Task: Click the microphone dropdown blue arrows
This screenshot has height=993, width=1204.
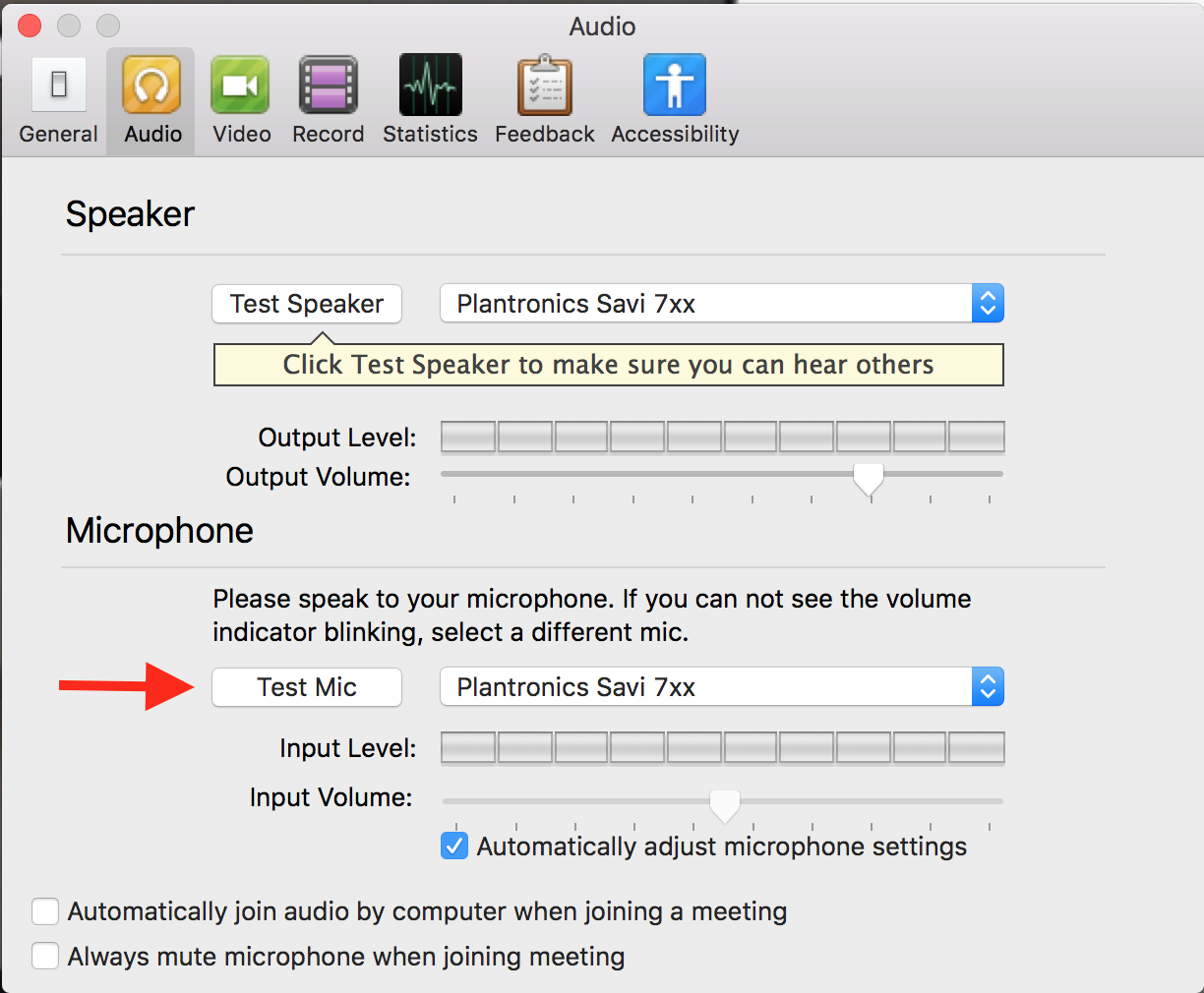Action: (988, 687)
